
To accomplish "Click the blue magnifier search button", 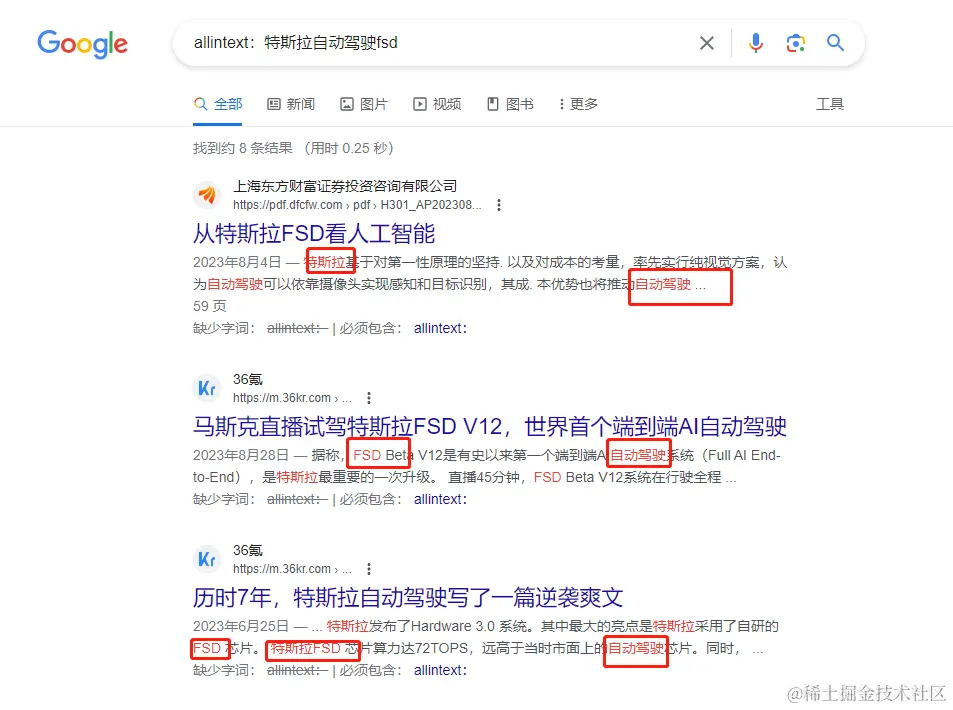I will pyautogui.click(x=835, y=43).
